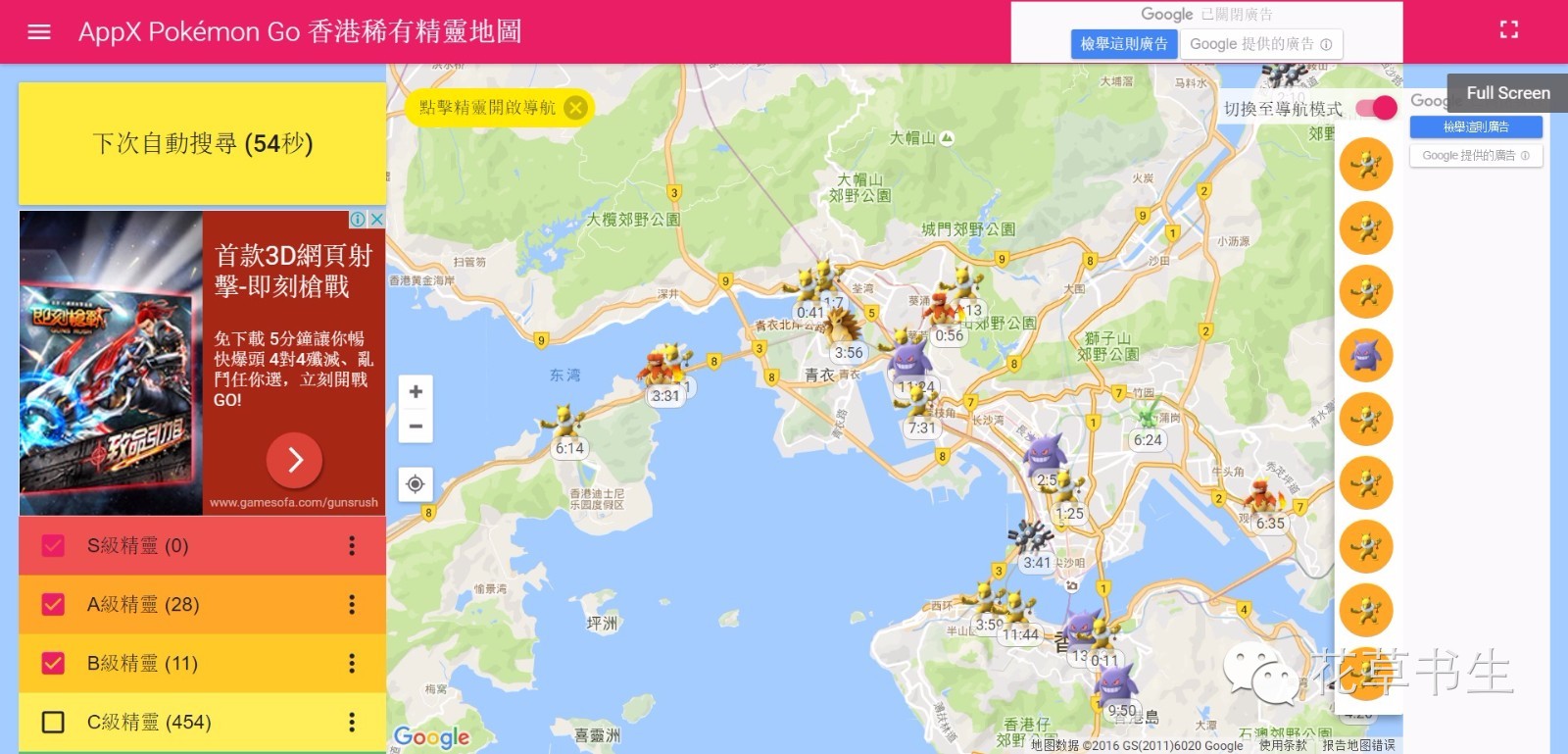The width and height of the screenshot is (1568, 754).
Task: Open the three-dot menu for C級精靈
Action: tap(352, 722)
